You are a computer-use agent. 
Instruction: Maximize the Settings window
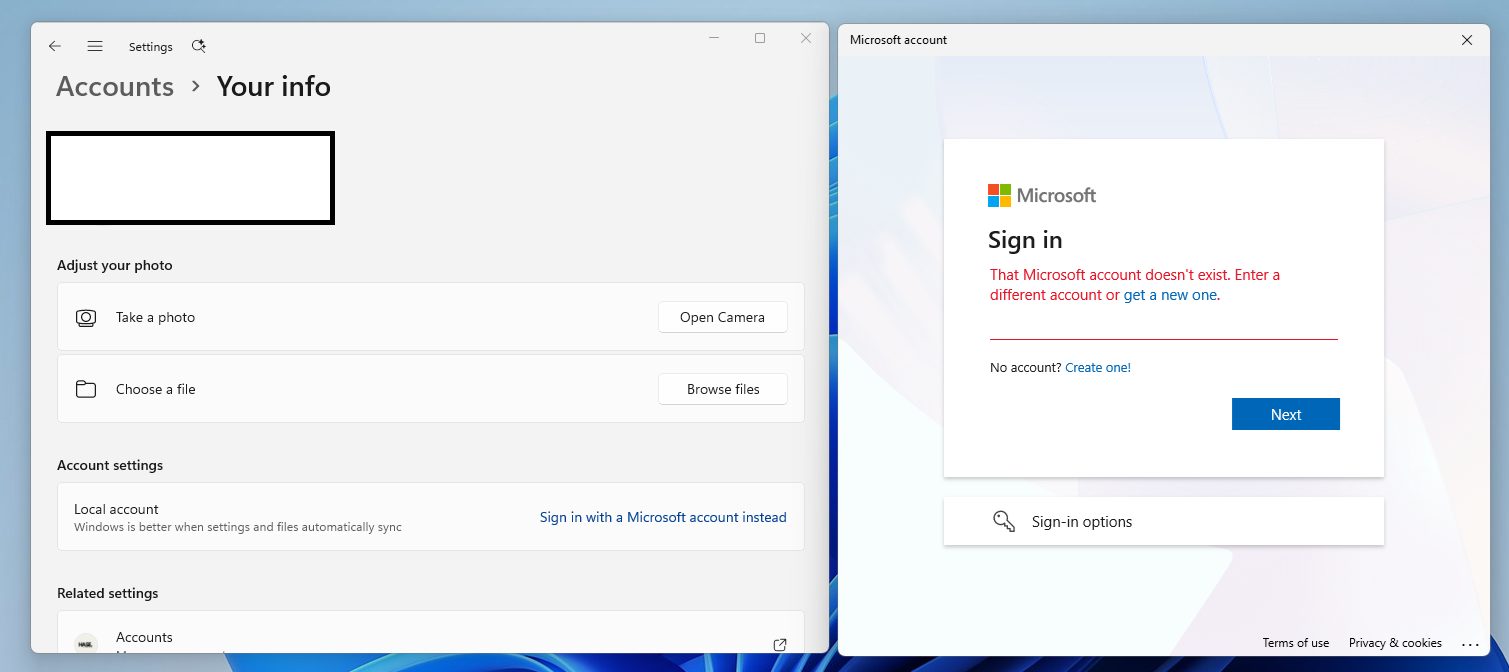[x=760, y=38]
